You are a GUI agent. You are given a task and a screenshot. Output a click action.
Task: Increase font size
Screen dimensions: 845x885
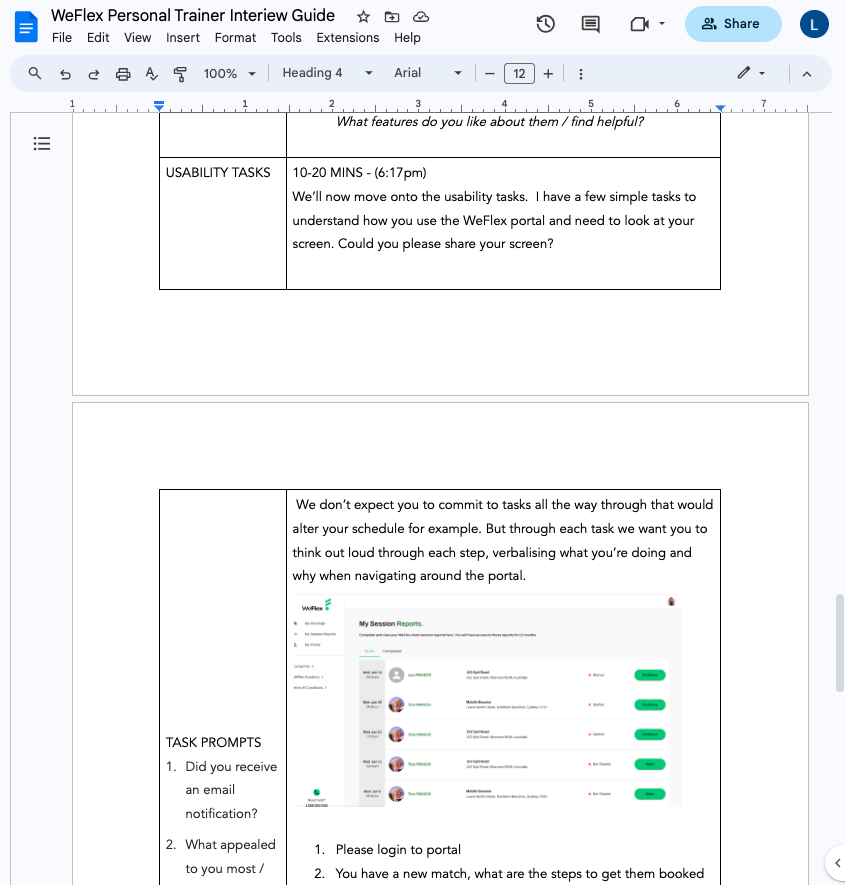pos(548,74)
